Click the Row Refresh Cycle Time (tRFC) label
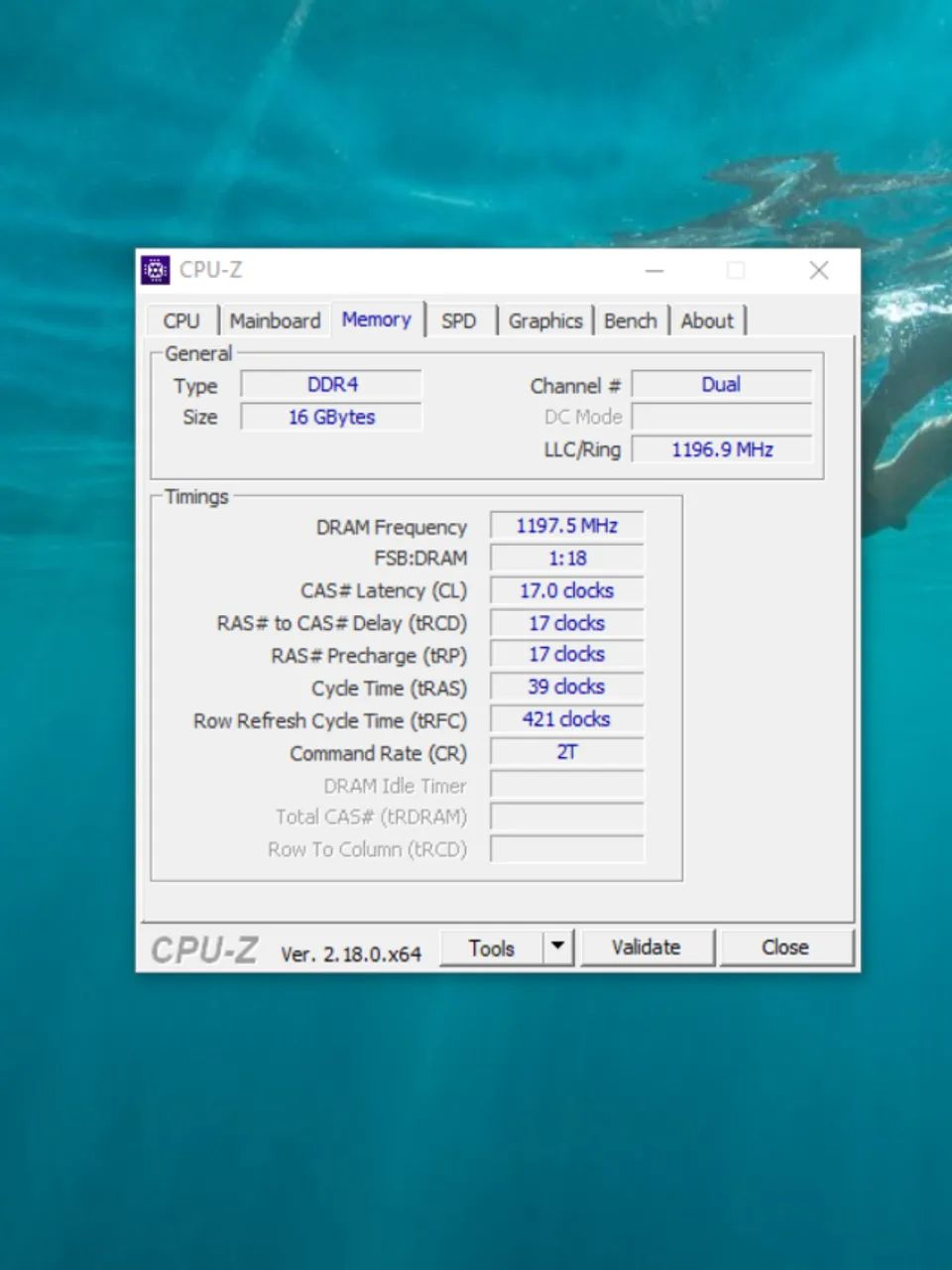 330,721
